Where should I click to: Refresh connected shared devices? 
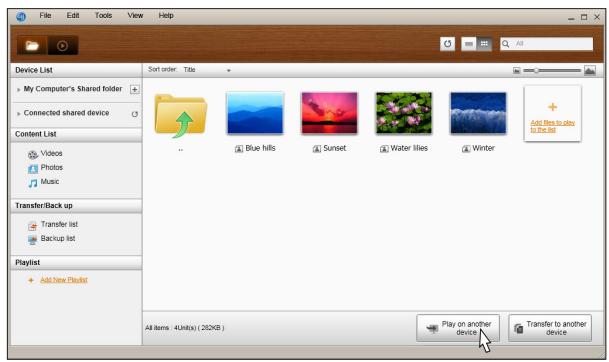(x=134, y=114)
